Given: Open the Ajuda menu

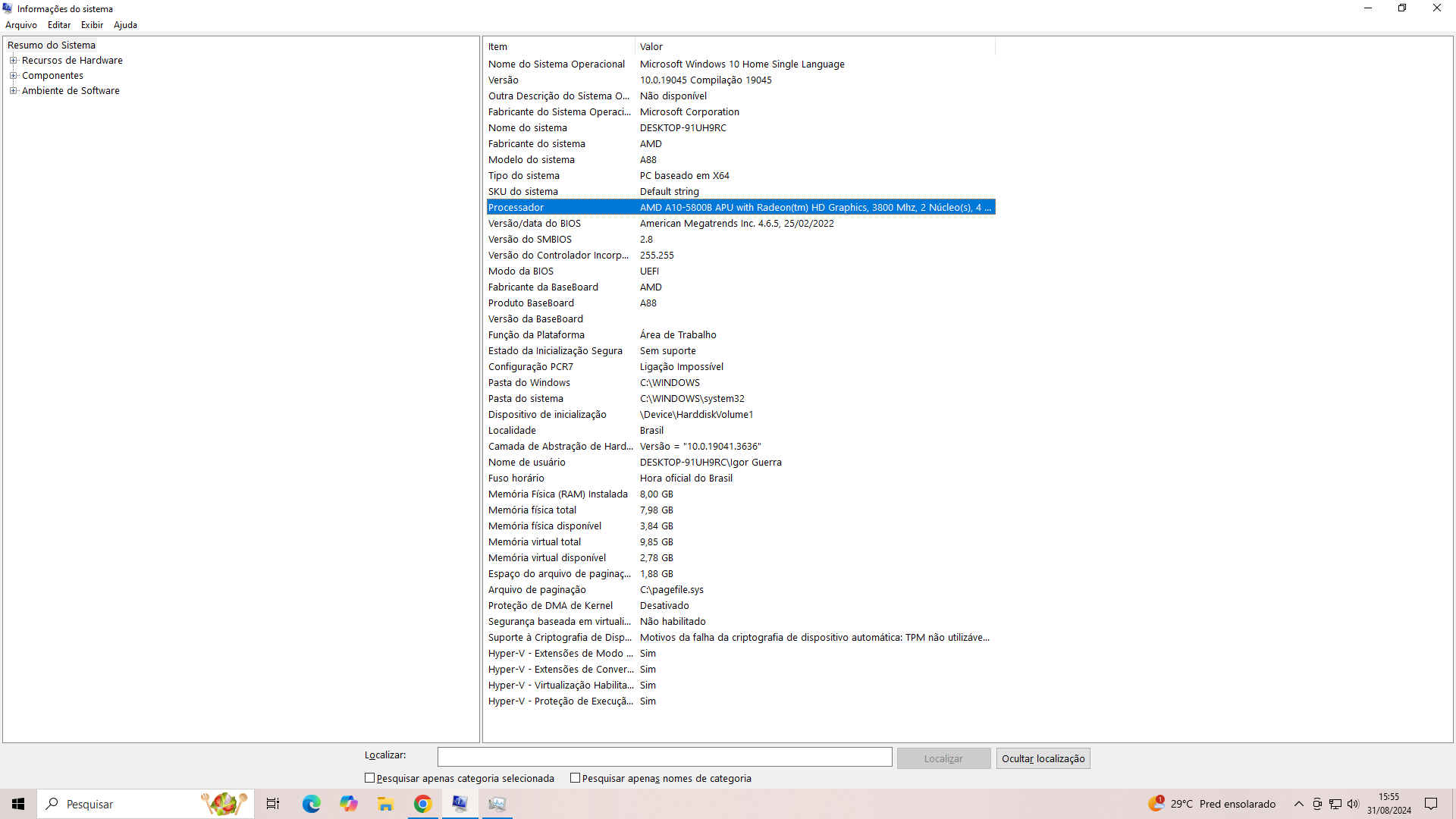Looking at the screenshot, I should [x=125, y=25].
